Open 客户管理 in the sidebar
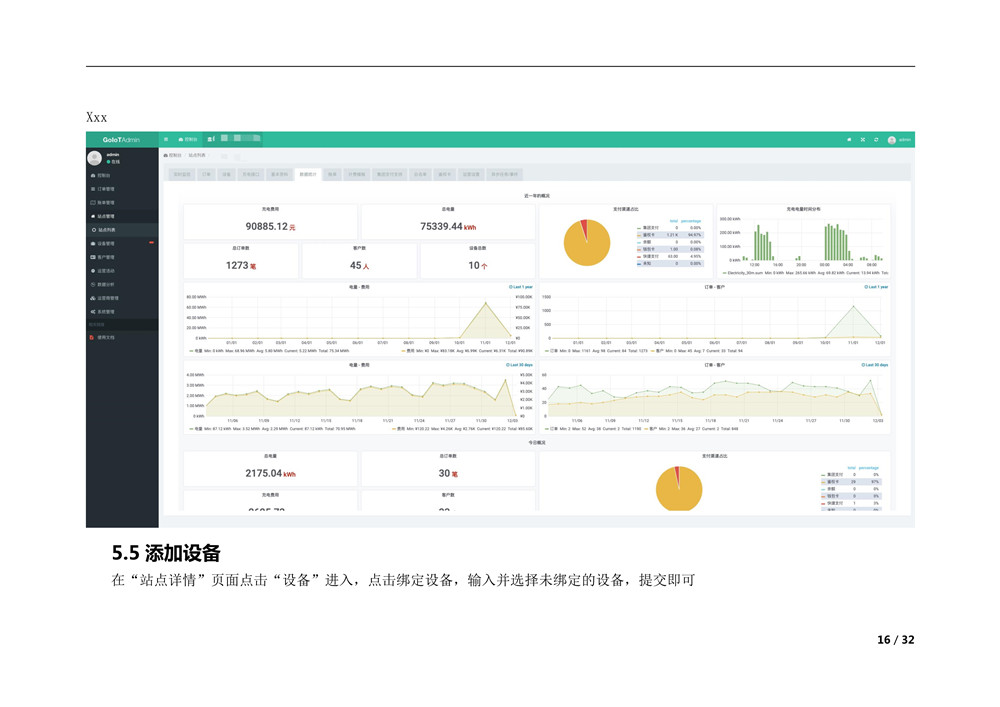The image size is (1000, 707). pos(106,257)
